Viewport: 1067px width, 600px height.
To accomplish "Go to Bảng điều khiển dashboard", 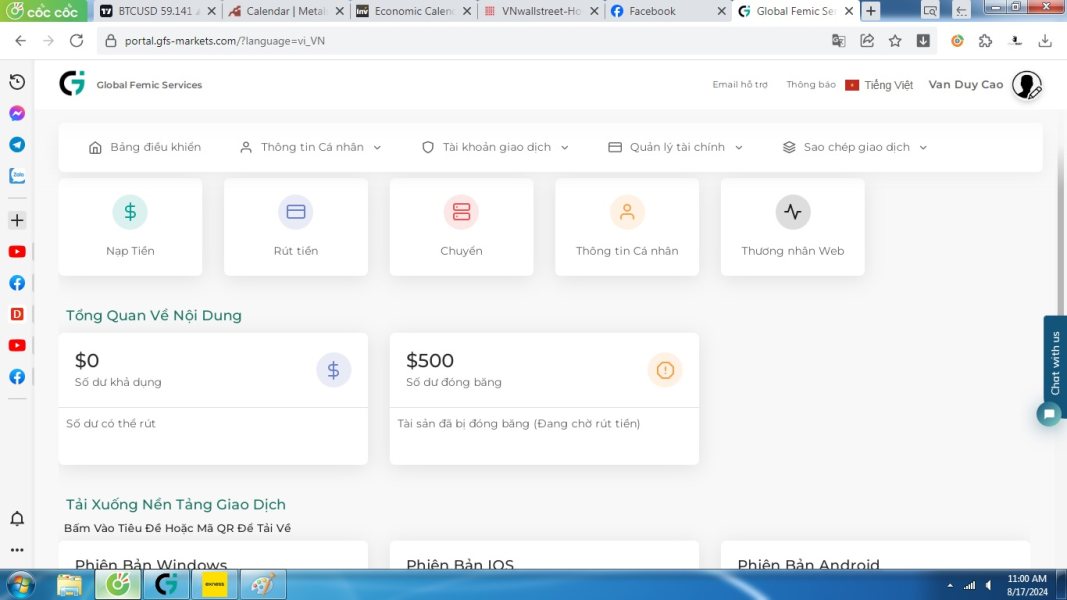I will coord(145,147).
